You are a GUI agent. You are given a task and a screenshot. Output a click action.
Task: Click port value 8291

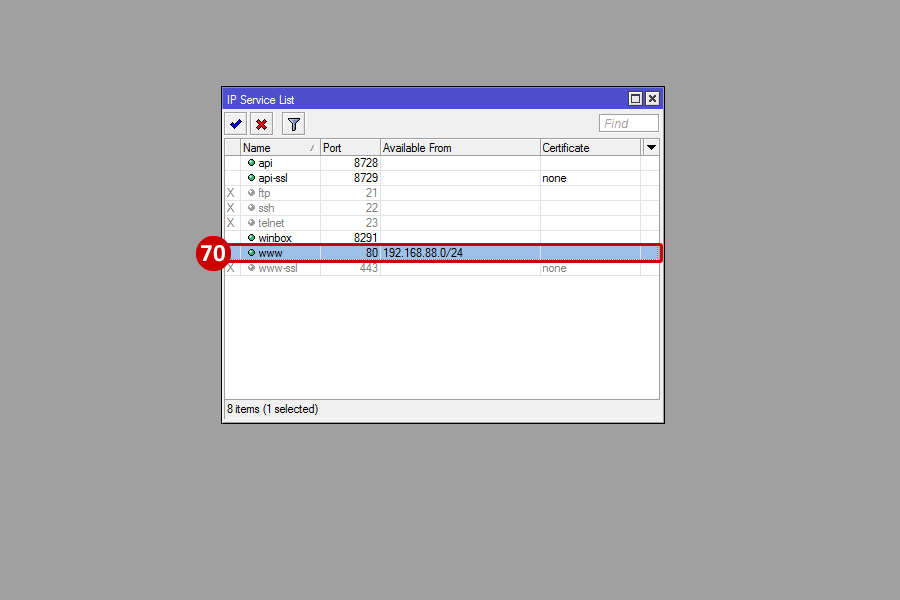pos(366,238)
